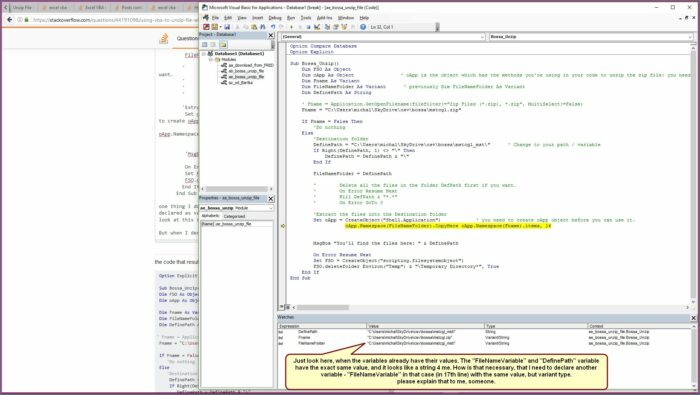Toggle the Design Mode toolbar icon

coord(317,27)
